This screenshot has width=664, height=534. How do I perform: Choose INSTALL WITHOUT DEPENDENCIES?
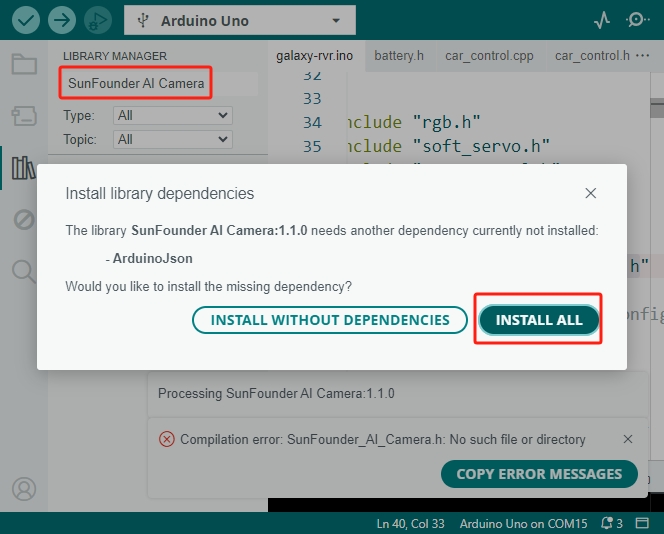point(329,320)
